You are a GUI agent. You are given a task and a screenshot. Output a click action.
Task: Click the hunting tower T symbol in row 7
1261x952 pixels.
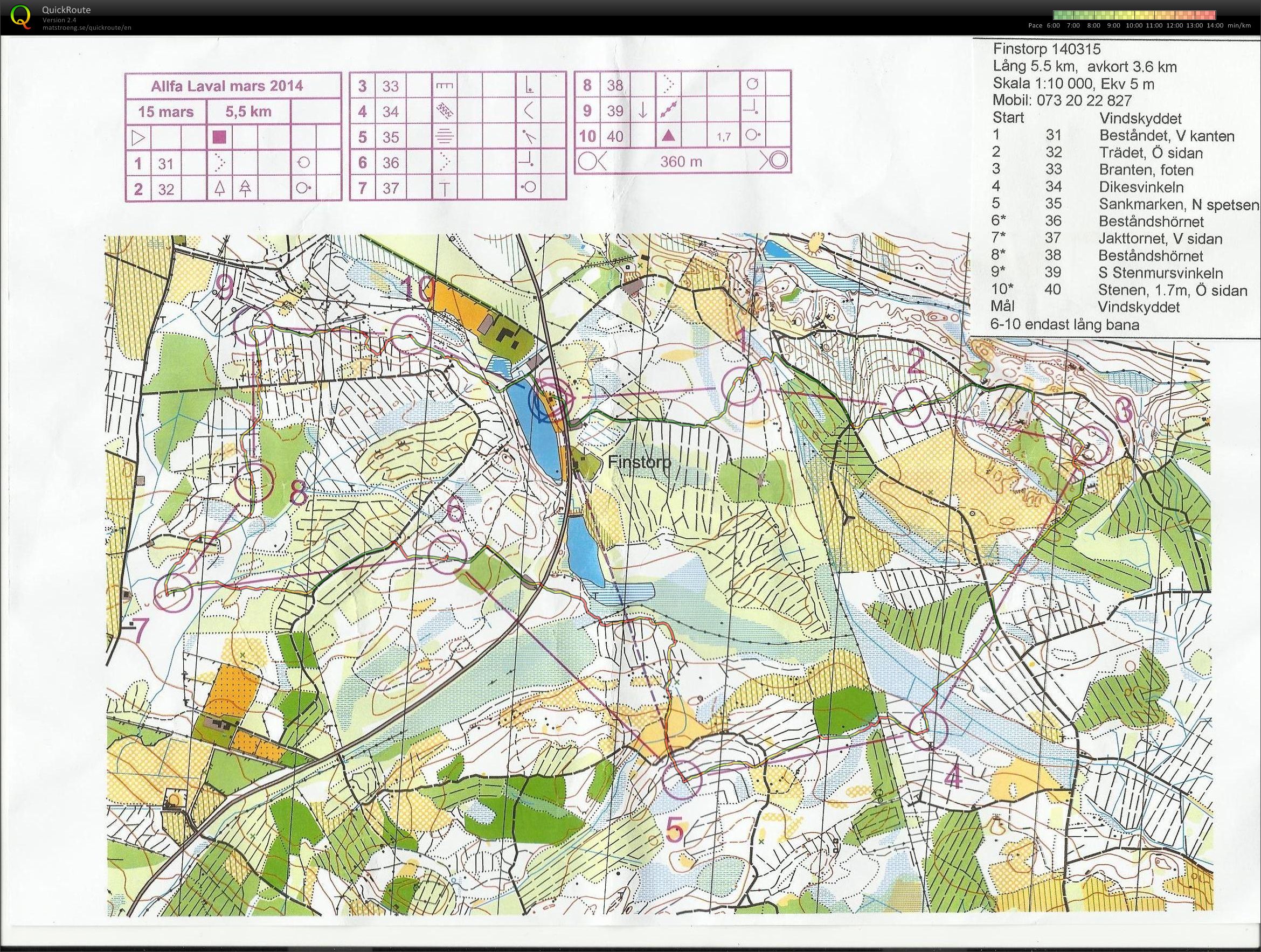pos(444,188)
